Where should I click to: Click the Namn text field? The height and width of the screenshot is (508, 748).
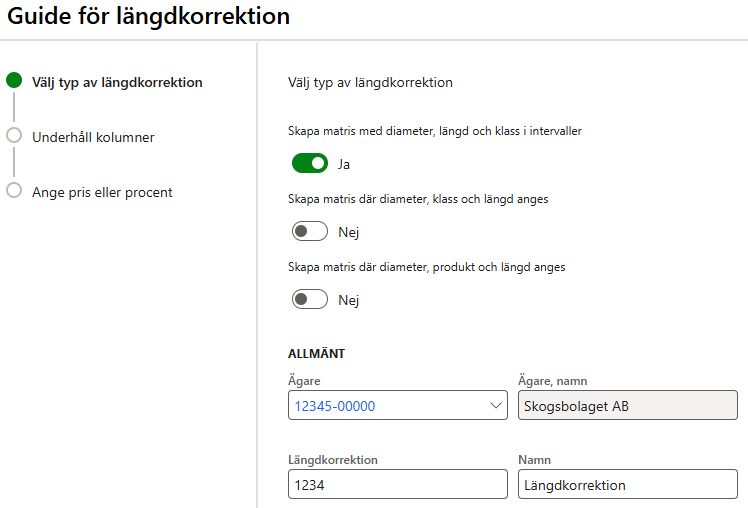(628, 485)
